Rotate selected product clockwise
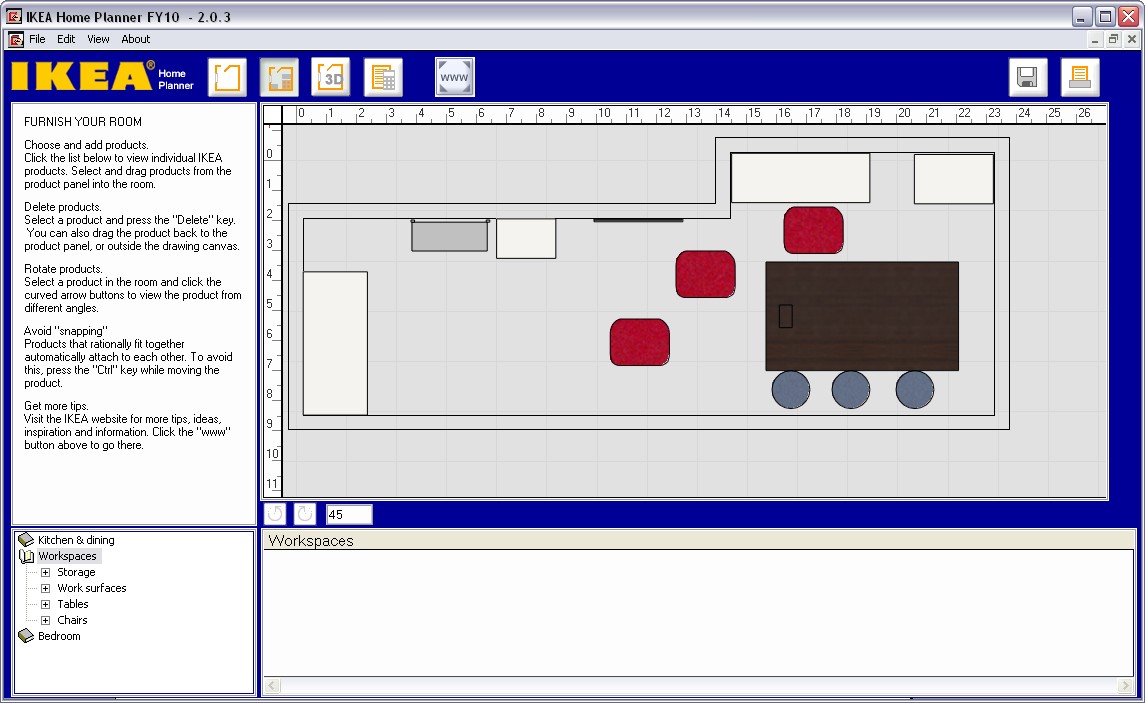 tap(305, 514)
